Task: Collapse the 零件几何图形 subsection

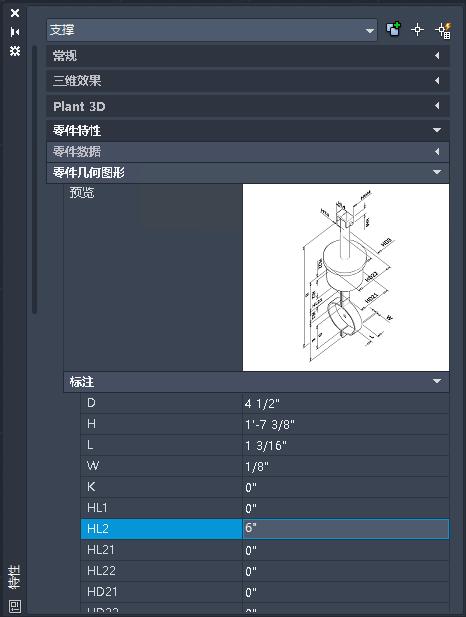Action: pyautogui.click(x=248, y=172)
